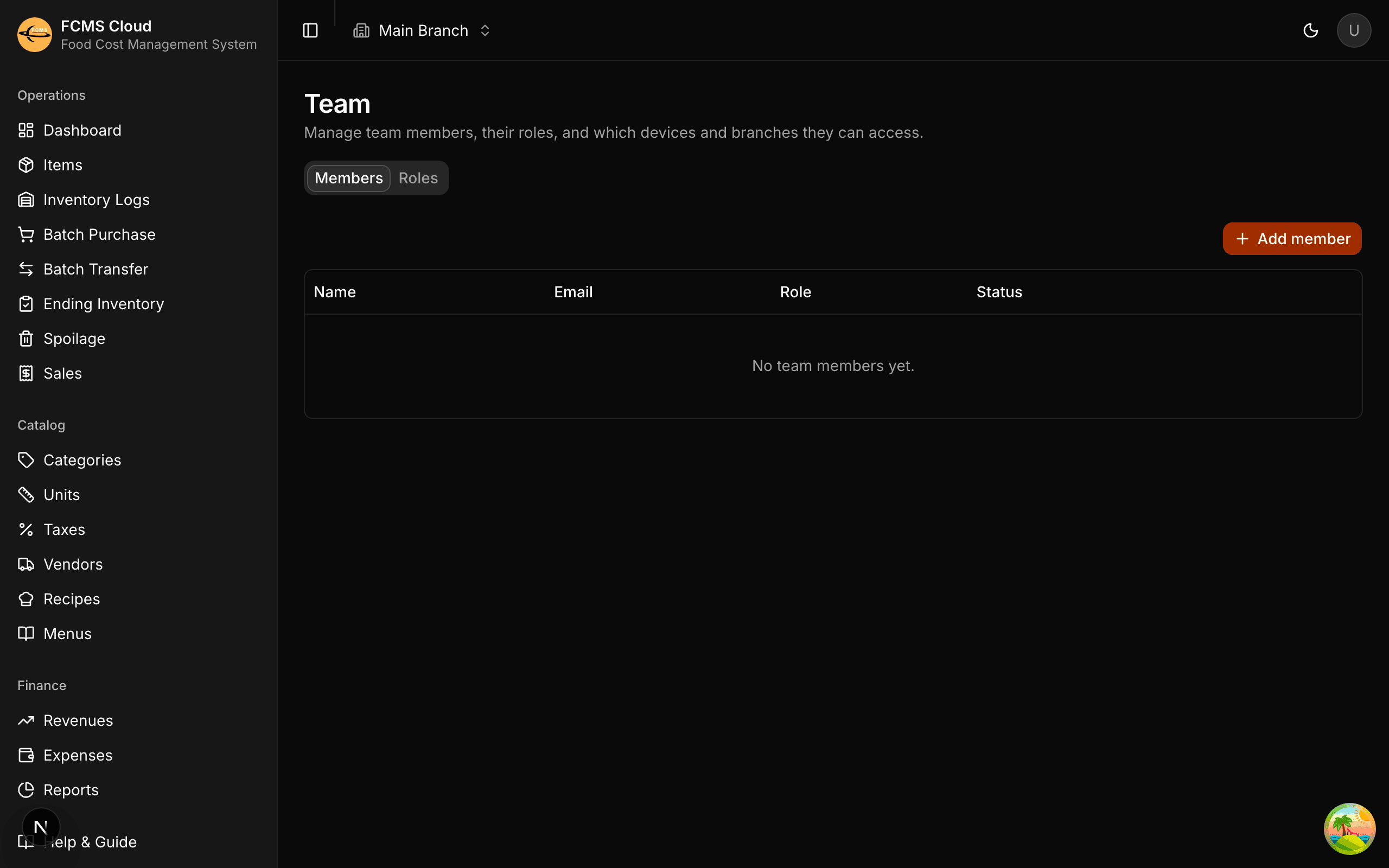Toggle dark mode with moon icon

(1311, 30)
